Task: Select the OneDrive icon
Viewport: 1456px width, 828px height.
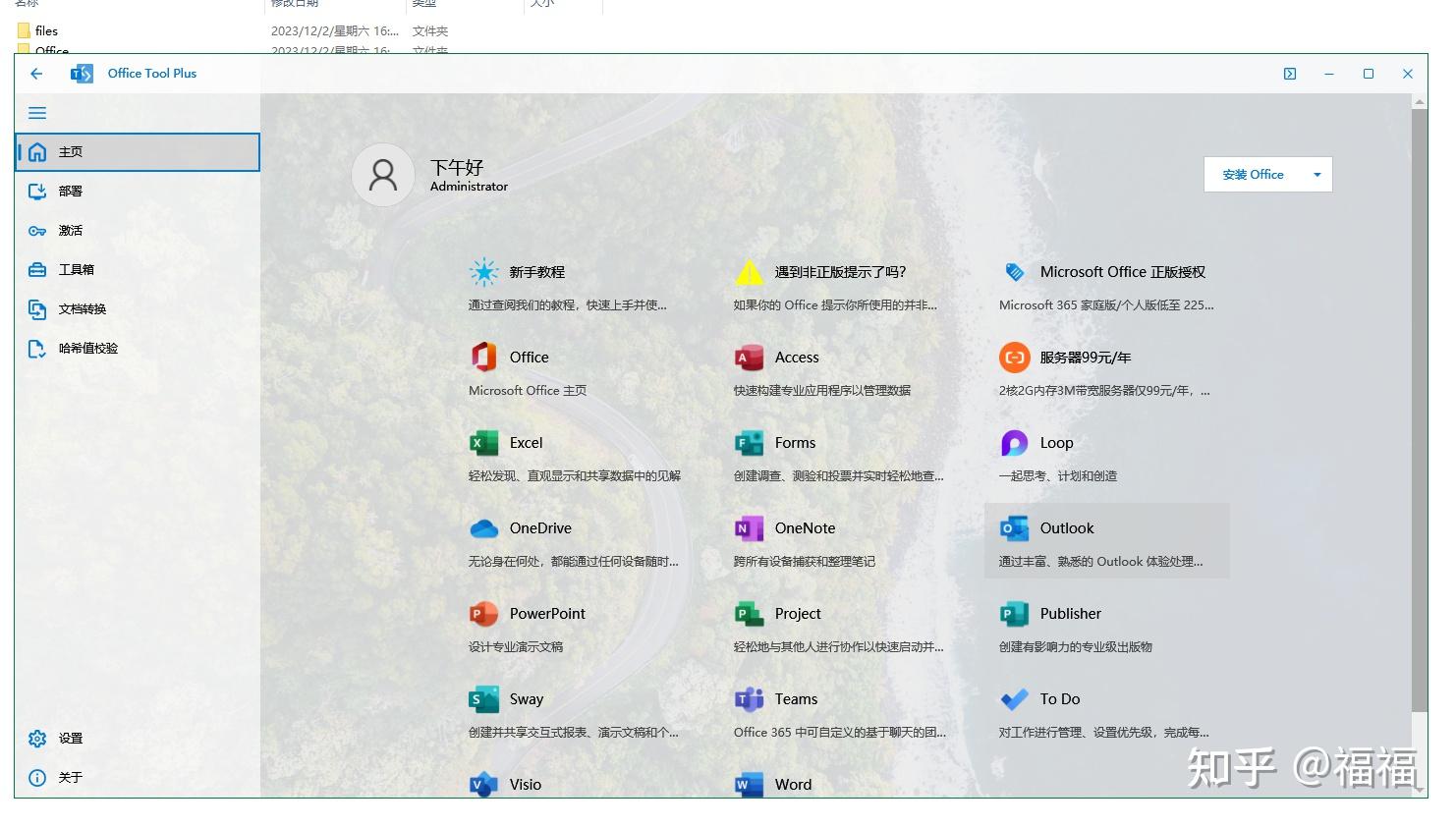Action: tap(483, 527)
